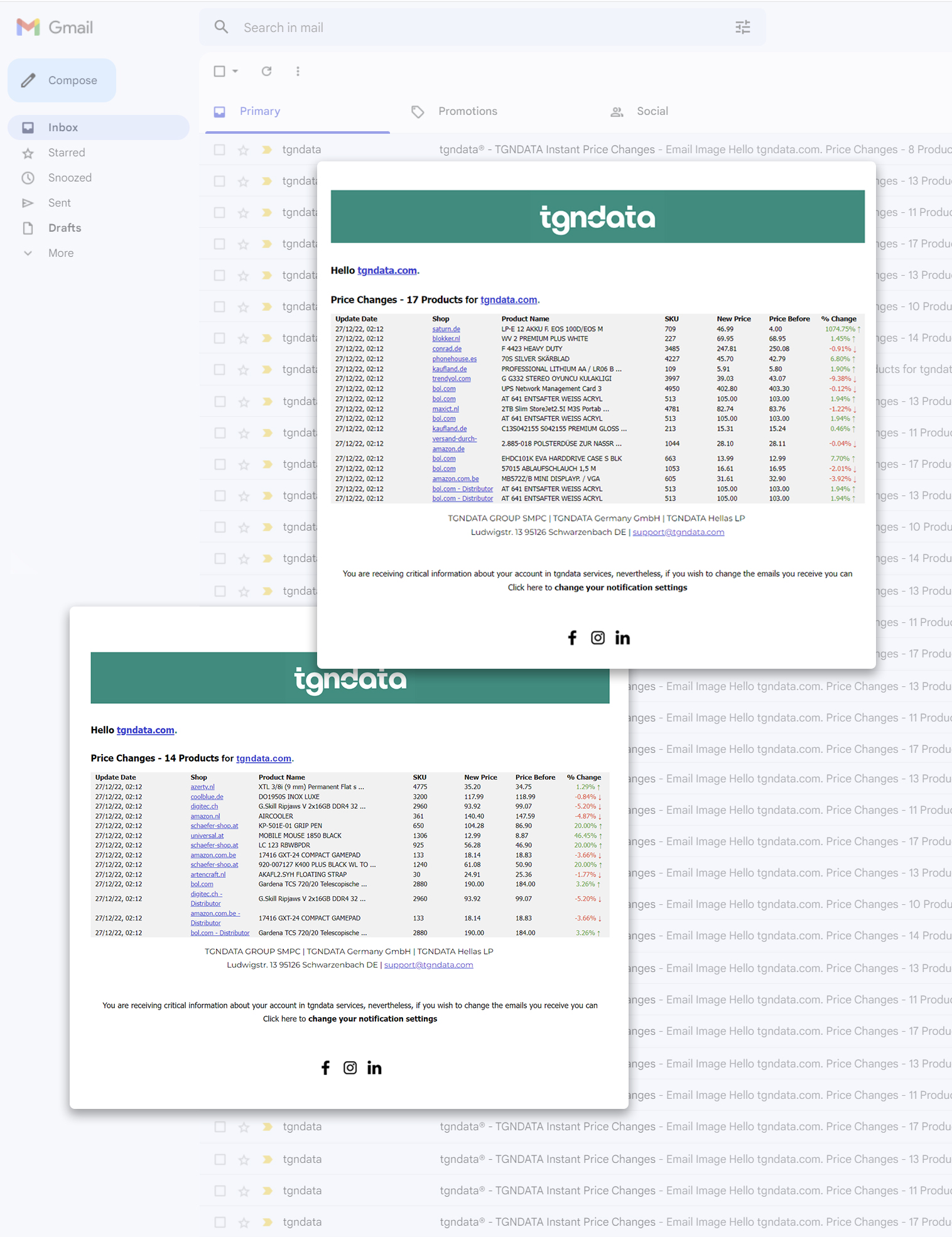Open the blokker.nl shop link
The width and height of the screenshot is (952, 1237).
point(446,339)
